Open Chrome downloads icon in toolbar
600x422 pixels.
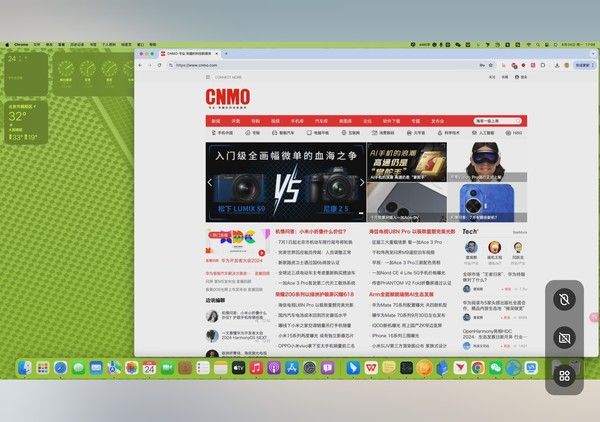pyautogui.click(x=557, y=65)
